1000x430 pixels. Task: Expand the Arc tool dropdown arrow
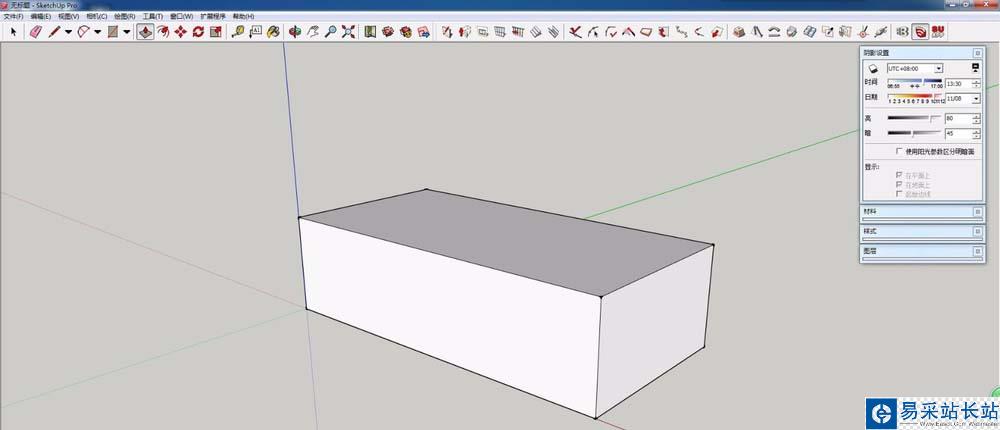point(98,32)
